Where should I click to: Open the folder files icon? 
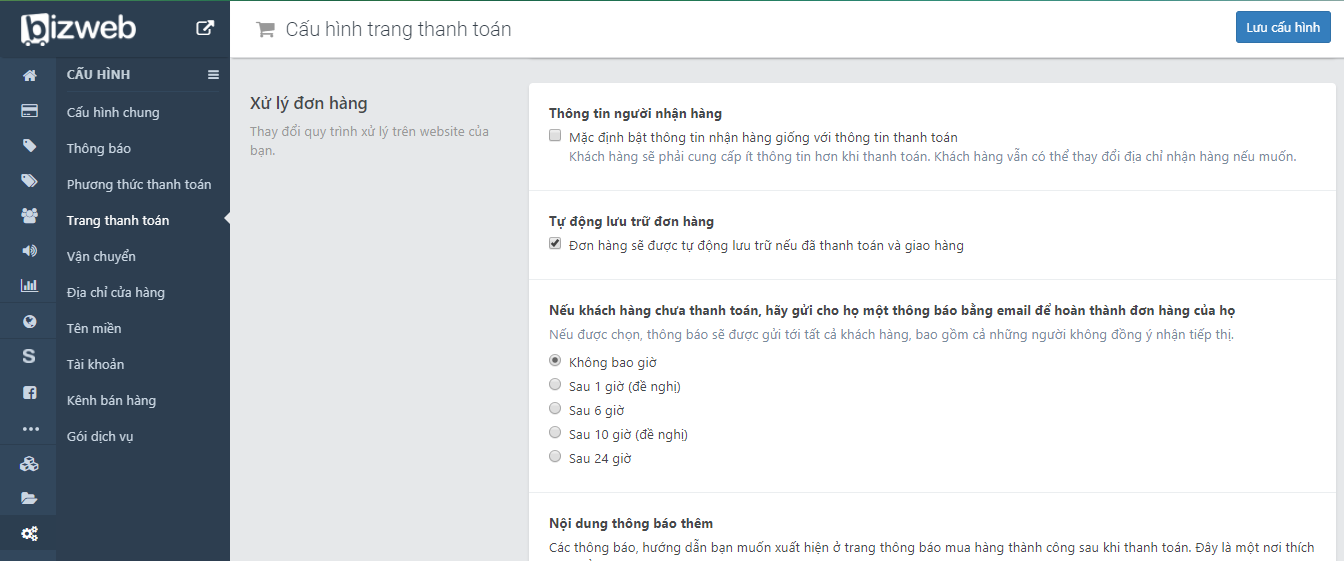point(29,498)
